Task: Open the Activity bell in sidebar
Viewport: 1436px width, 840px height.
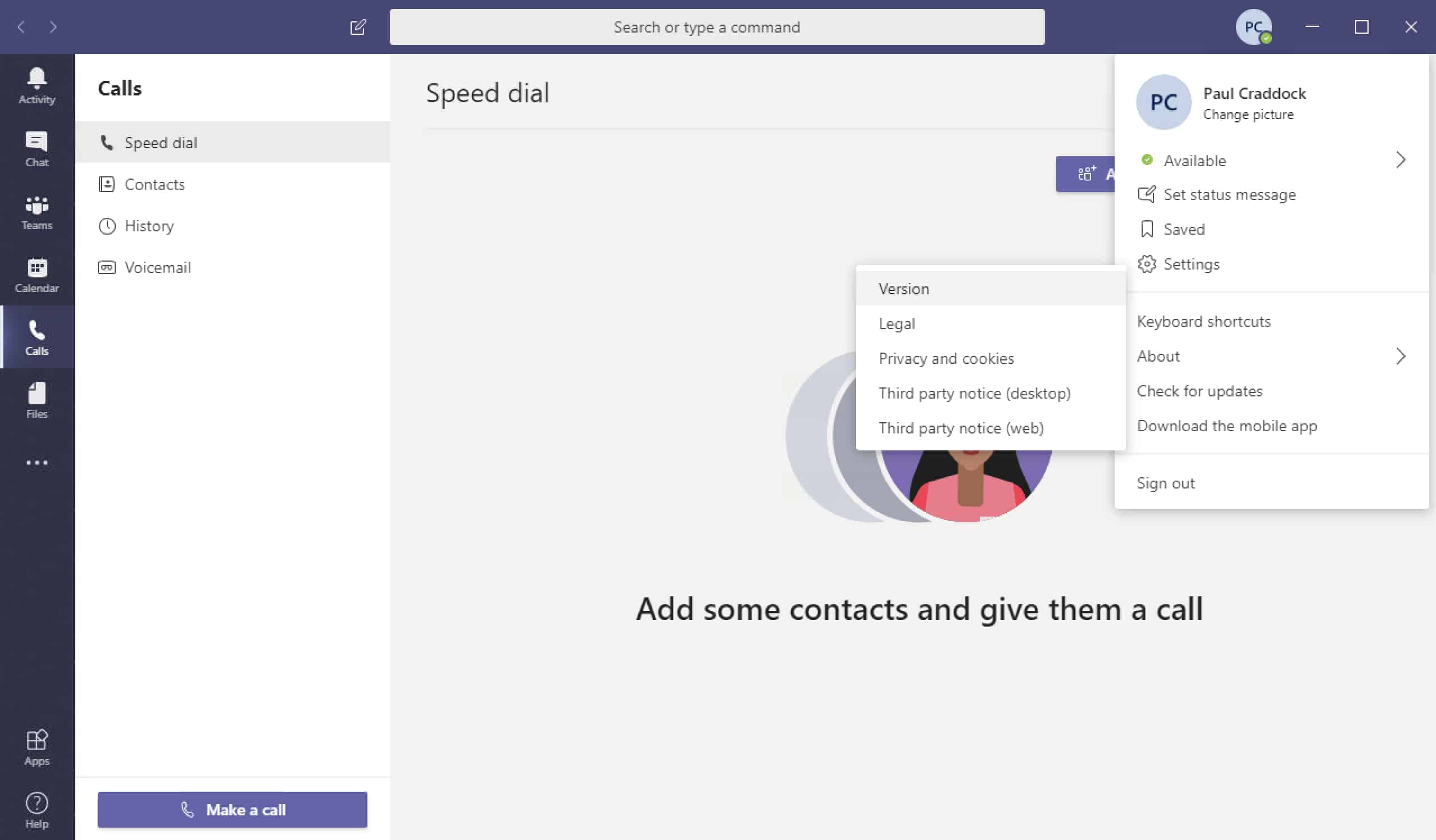Action: pyautogui.click(x=37, y=86)
